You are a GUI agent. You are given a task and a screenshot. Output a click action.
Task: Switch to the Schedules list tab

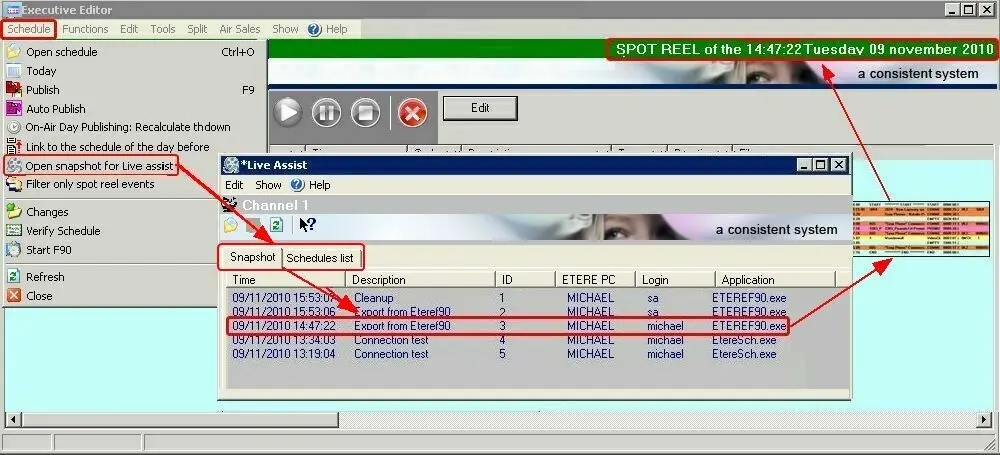click(320, 257)
